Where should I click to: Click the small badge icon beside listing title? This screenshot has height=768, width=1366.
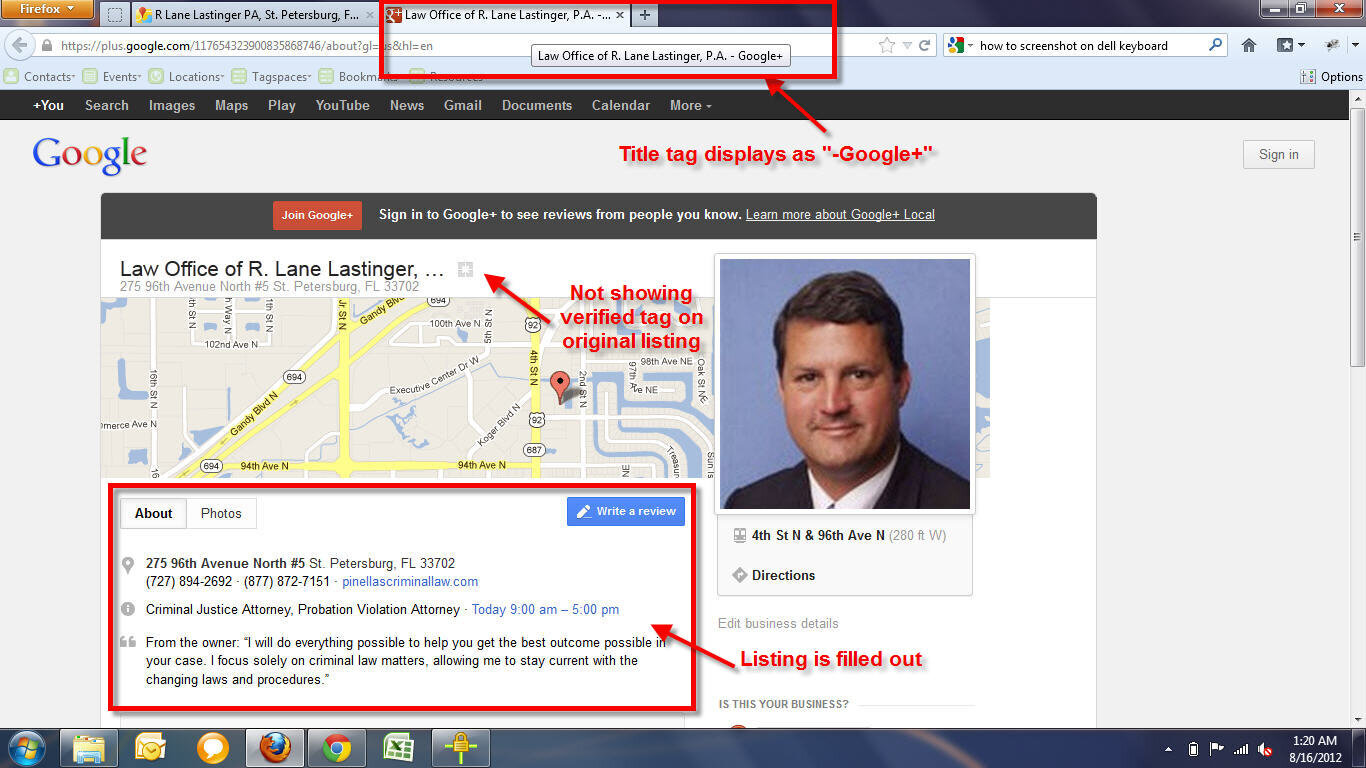[465, 269]
